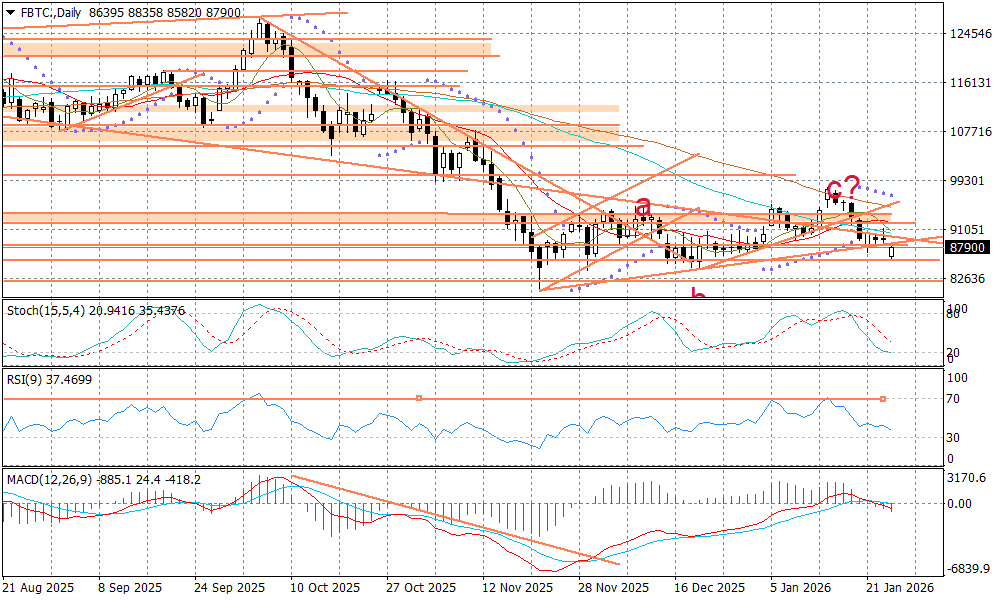The image size is (1000, 600).
Task: Click the 3170.6 value on MACD scale
Action: pyautogui.click(x=968, y=479)
